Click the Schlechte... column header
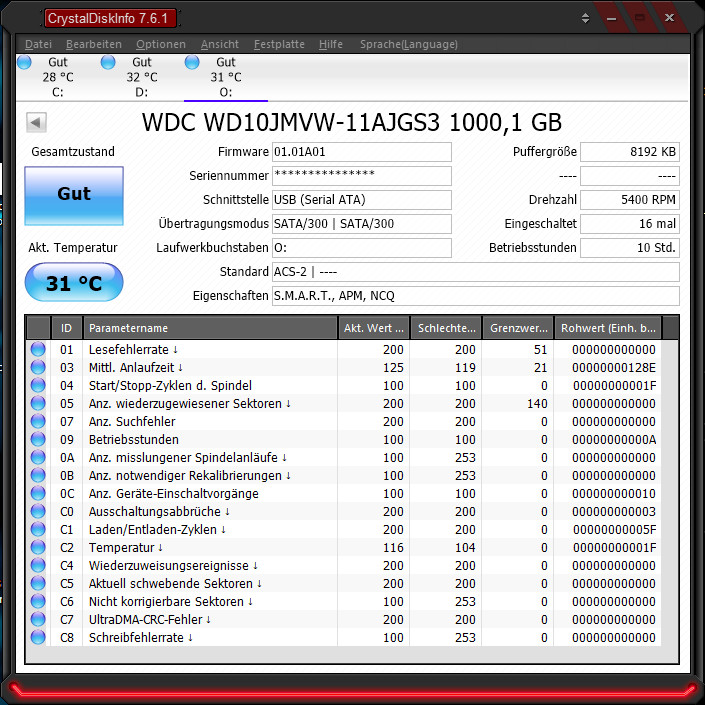This screenshot has height=705, width=705. 446,328
